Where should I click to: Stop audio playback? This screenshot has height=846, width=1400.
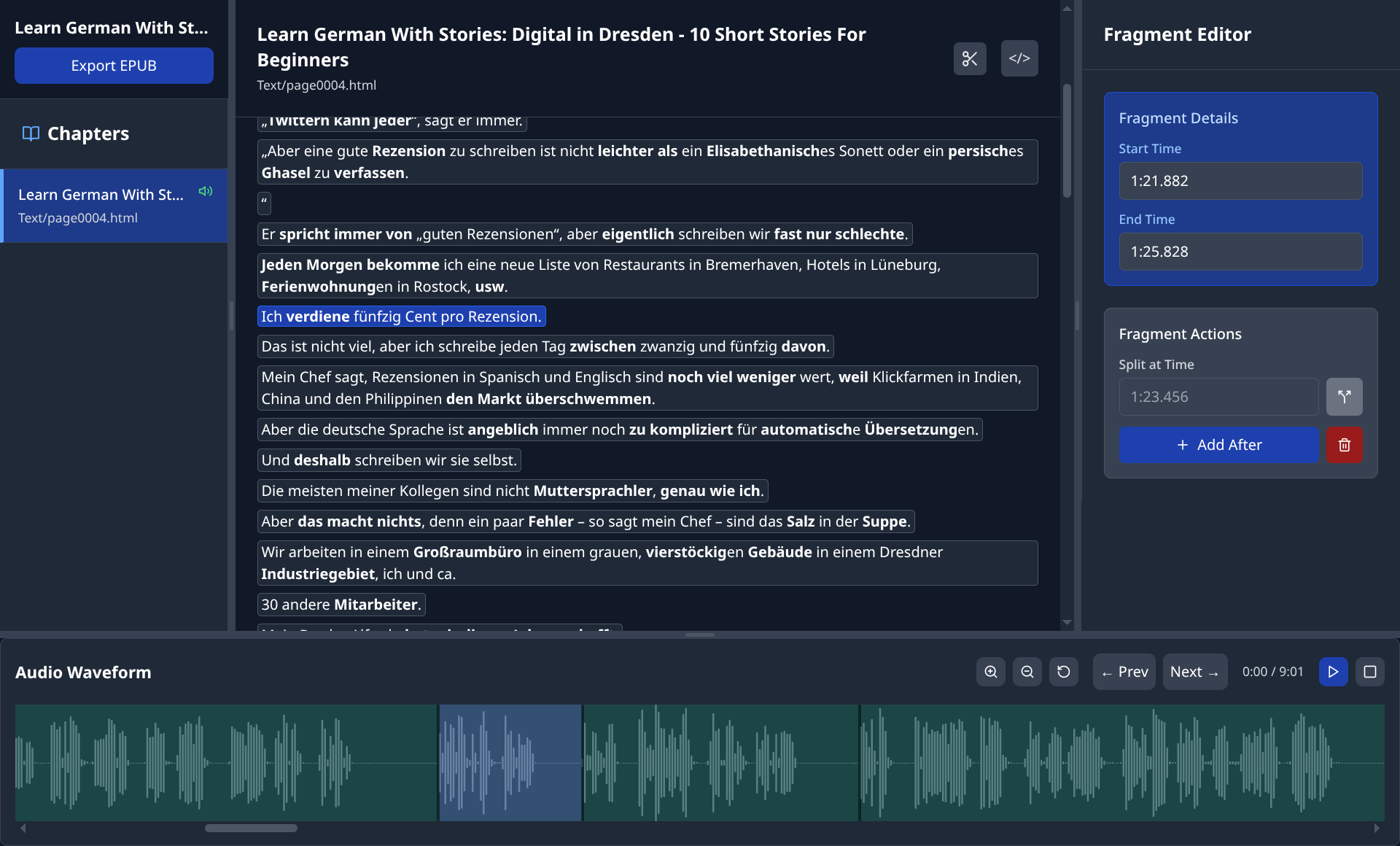click(x=1370, y=672)
